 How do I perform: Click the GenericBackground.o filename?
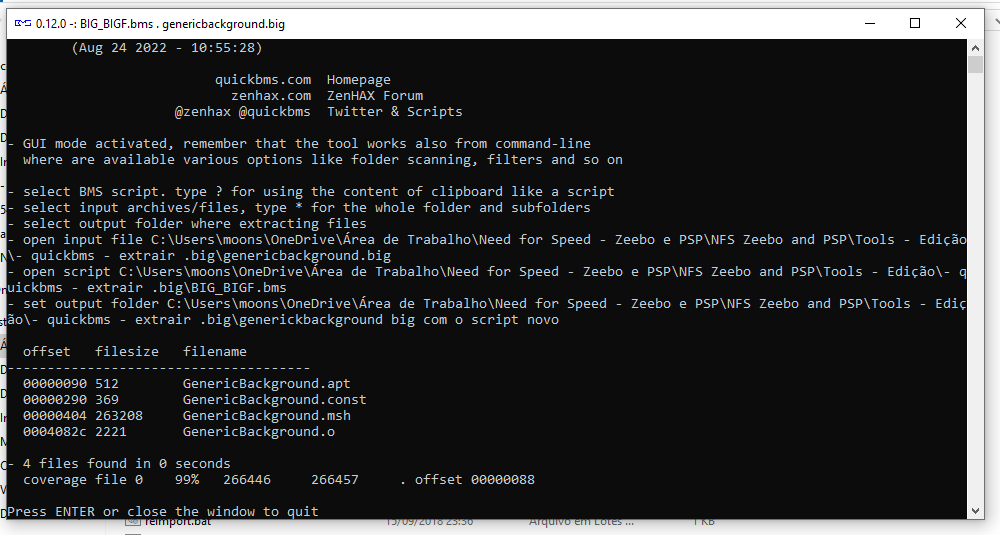click(258, 432)
